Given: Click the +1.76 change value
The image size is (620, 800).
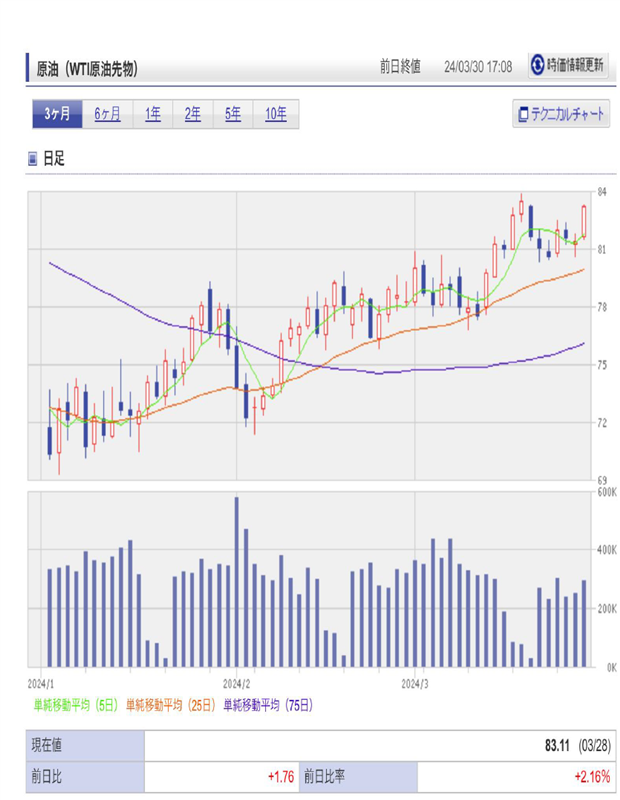Looking at the screenshot, I should 281,777.
